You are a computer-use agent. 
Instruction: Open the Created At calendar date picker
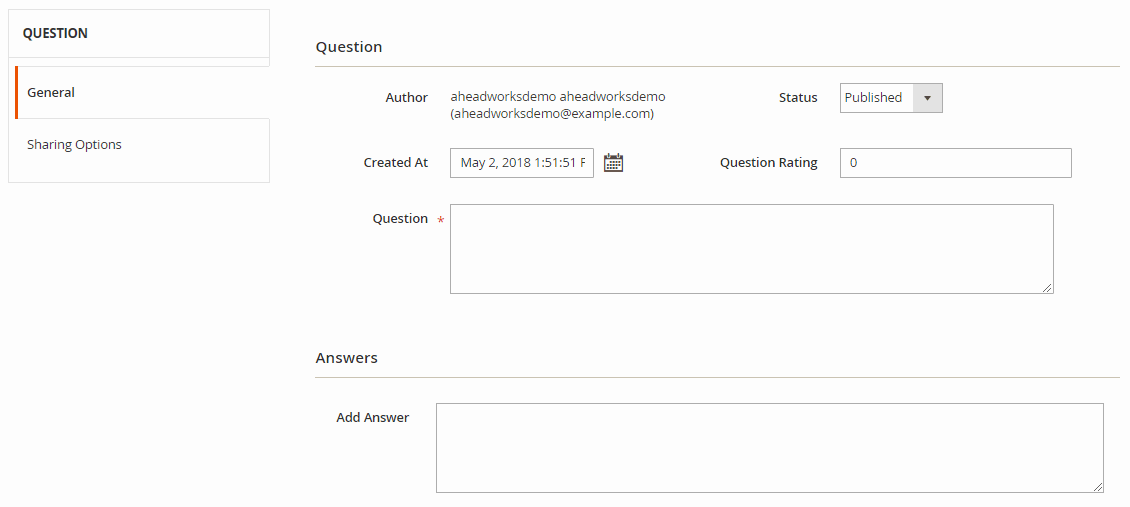tap(613, 163)
